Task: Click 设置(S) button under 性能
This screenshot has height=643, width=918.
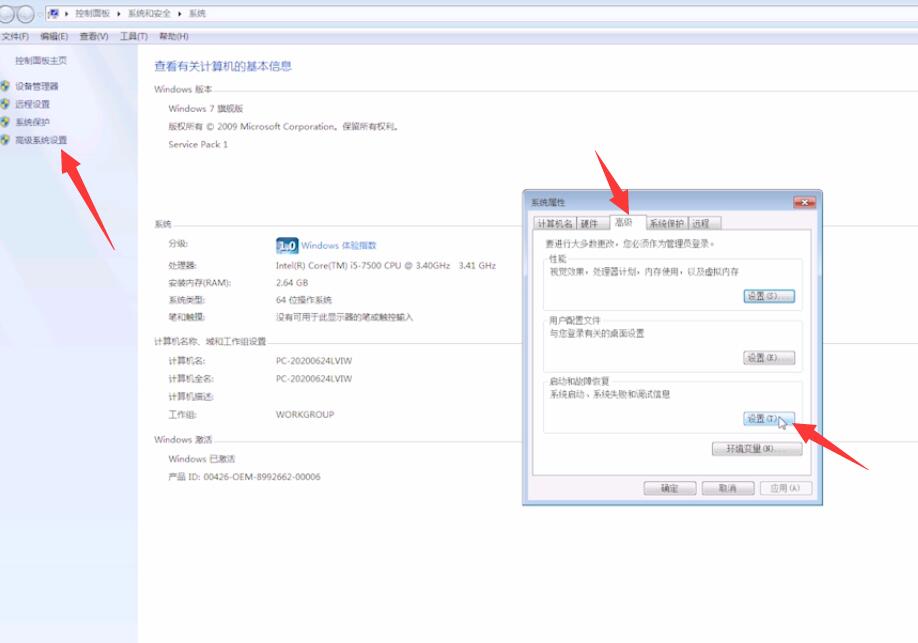Action: pyautogui.click(x=769, y=296)
